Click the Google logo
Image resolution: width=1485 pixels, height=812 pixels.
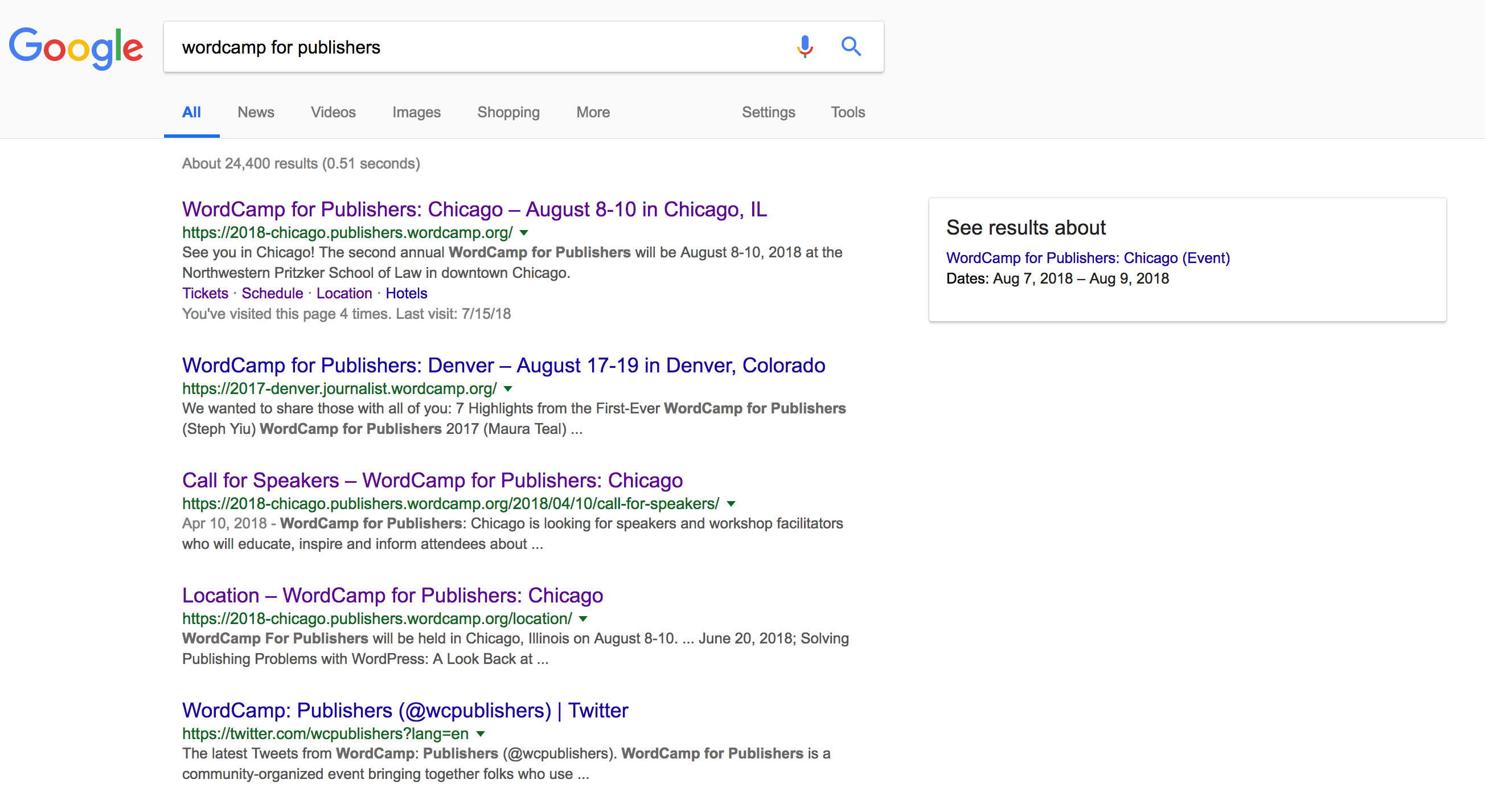coord(76,48)
